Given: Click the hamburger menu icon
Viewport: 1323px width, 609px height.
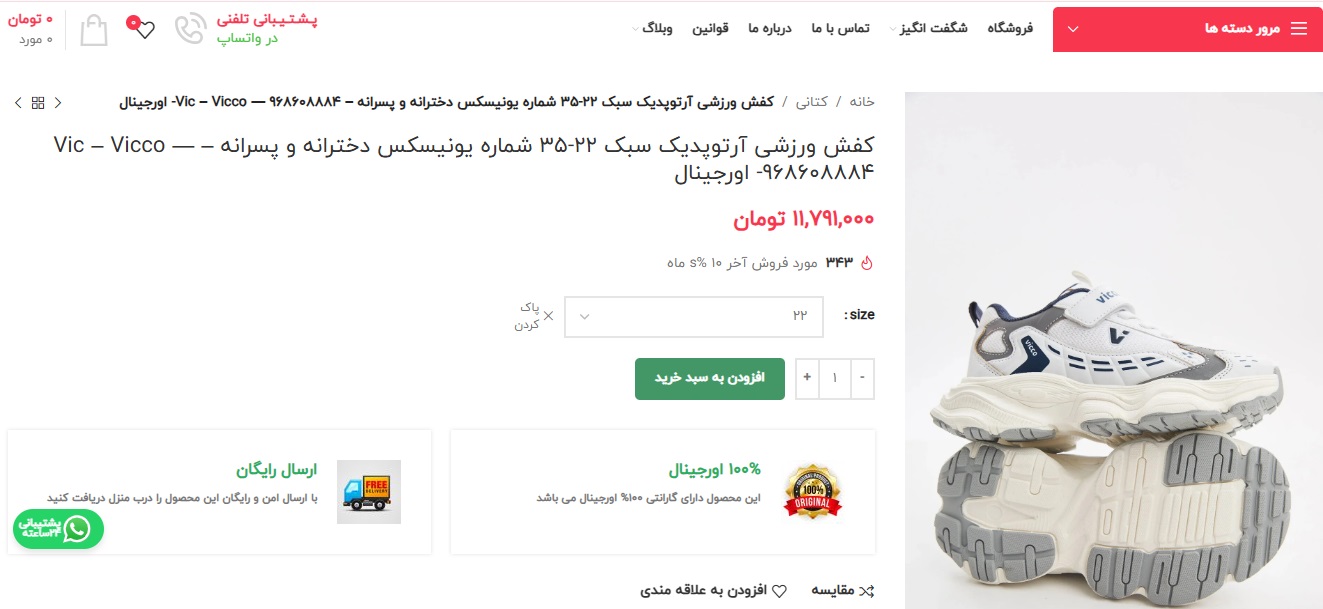Looking at the screenshot, I should tap(1299, 29).
